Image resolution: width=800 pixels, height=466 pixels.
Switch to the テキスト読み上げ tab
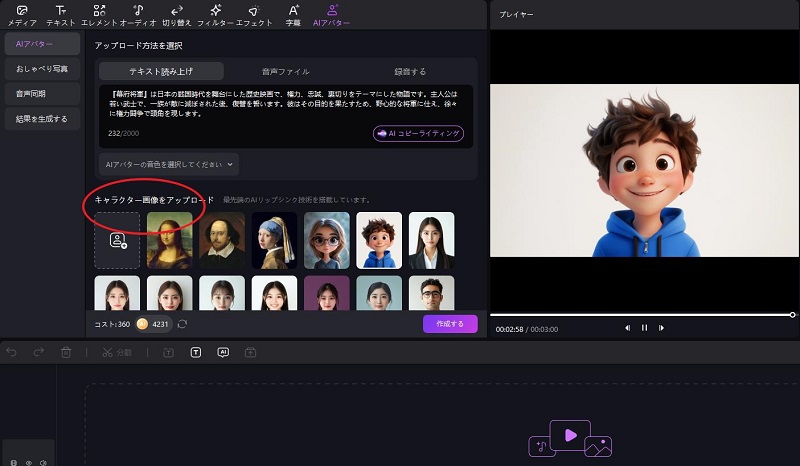(x=161, y=71)
